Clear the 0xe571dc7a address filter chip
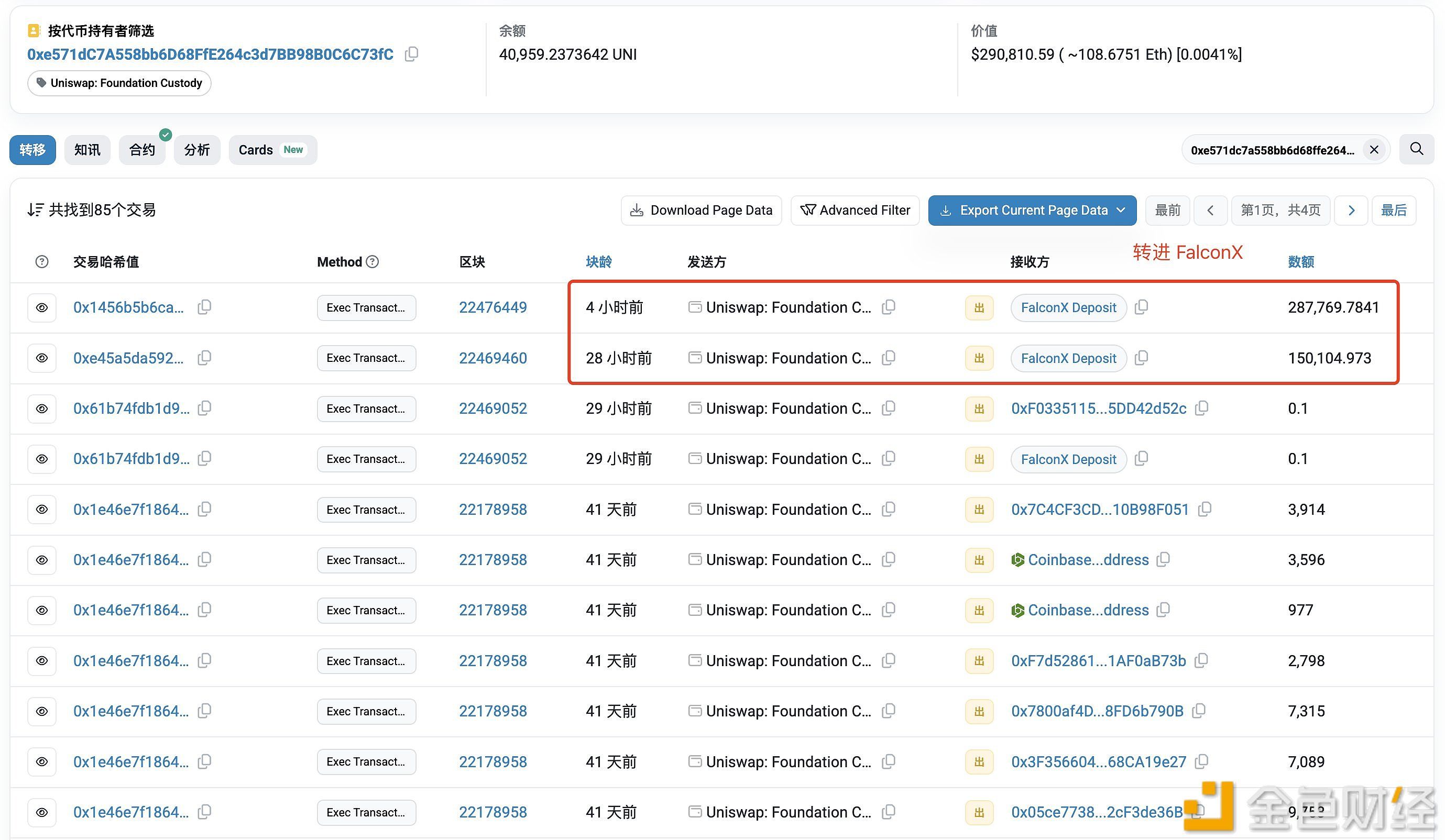 point(1374,150)
